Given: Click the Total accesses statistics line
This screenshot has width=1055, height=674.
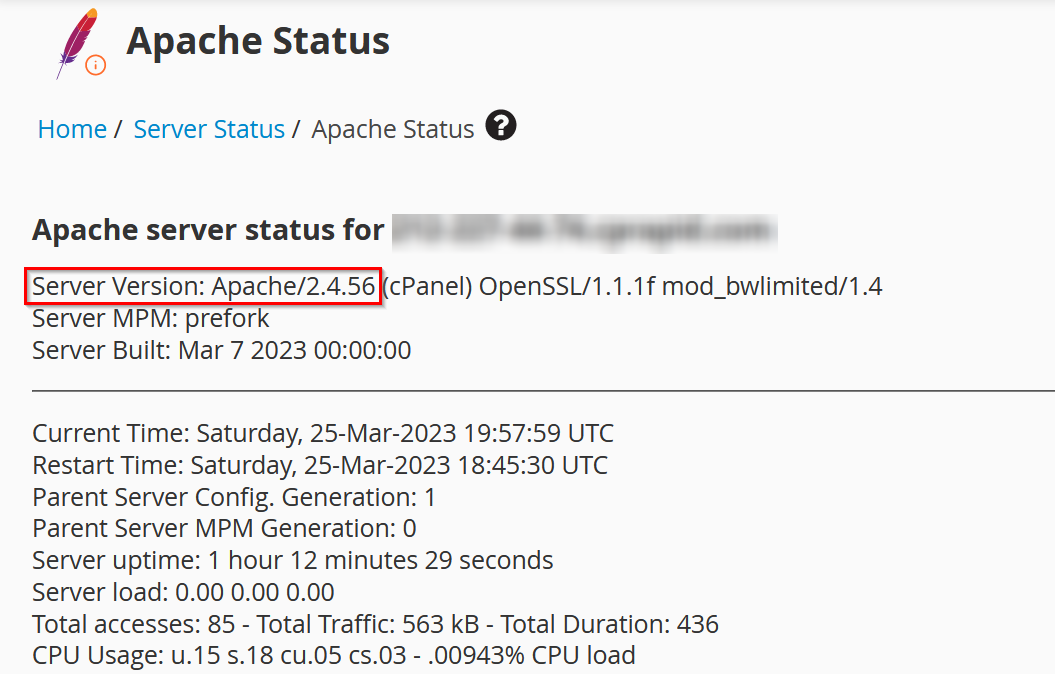Looking at the screenshot, I should click(375, 624).
